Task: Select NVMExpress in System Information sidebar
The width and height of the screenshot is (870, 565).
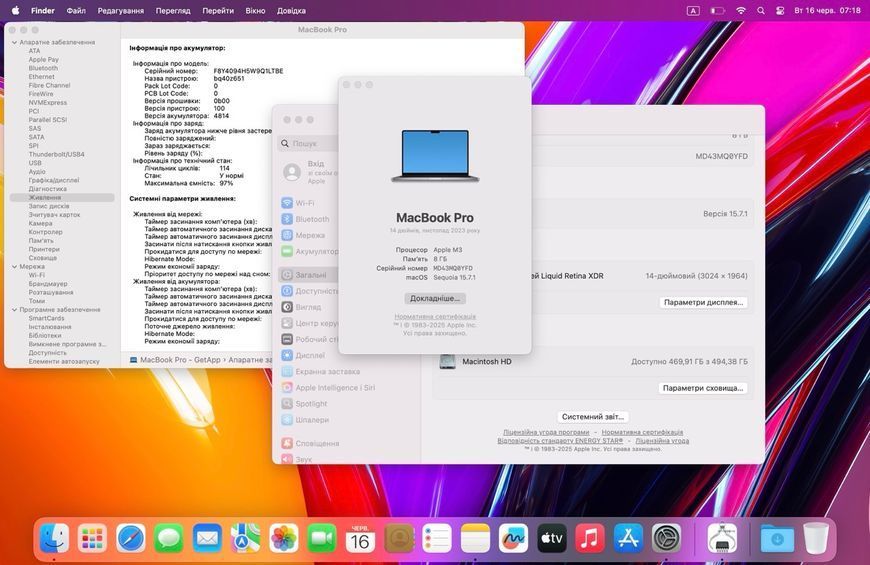Action: click(48, 103)
